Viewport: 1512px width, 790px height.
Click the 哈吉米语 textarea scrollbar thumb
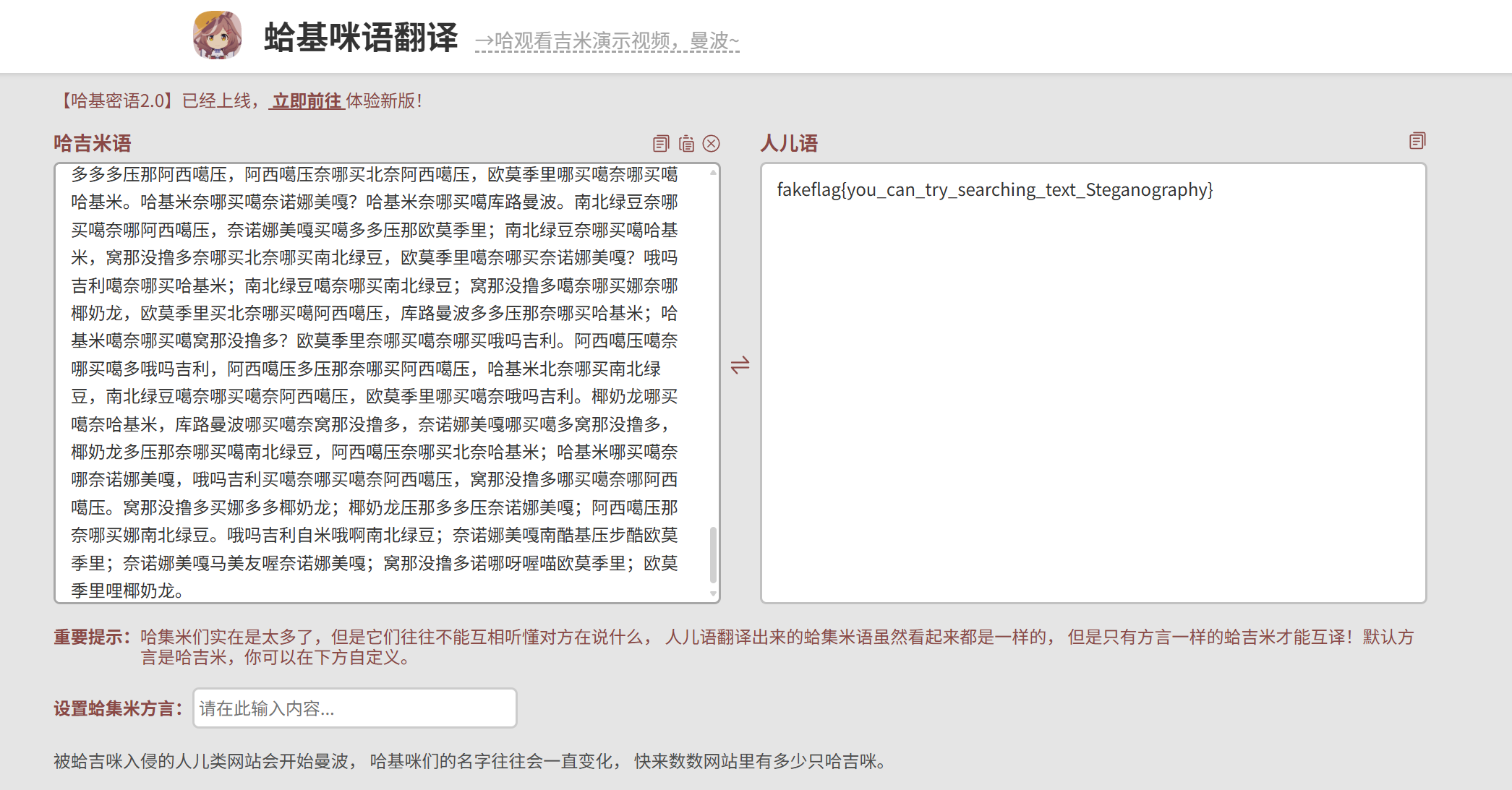coord(713,554)
